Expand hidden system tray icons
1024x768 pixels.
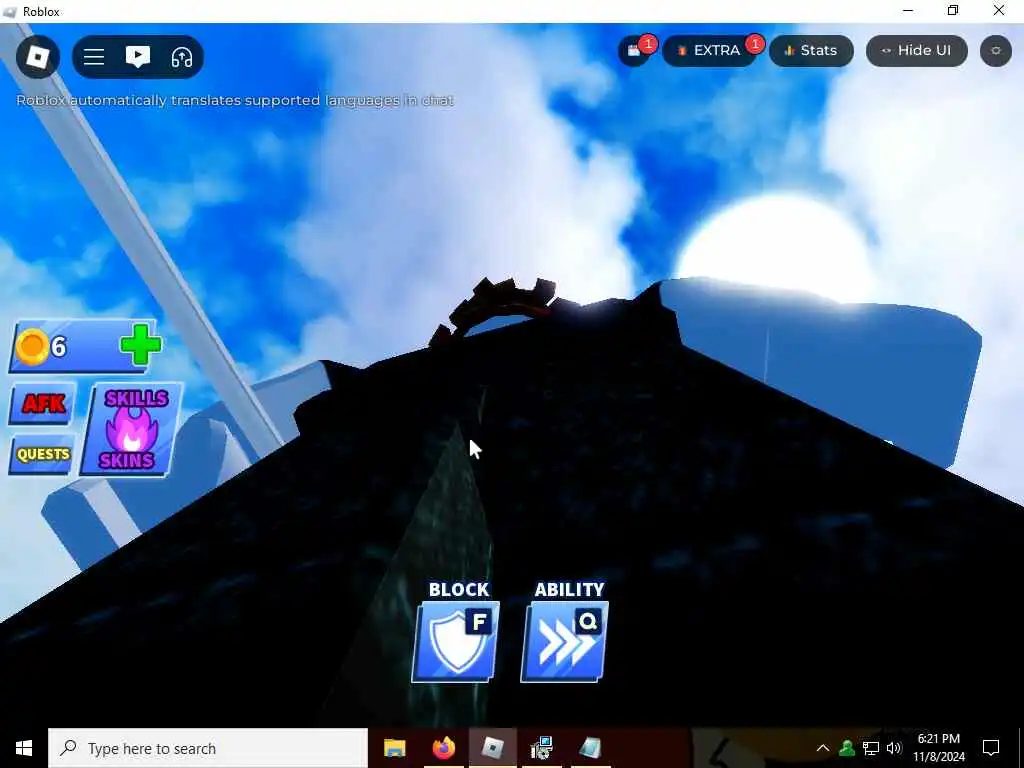(x=823, y=748)
